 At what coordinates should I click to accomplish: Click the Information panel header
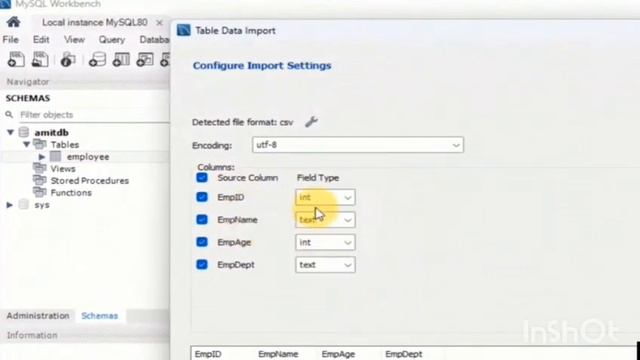(32, 335)
